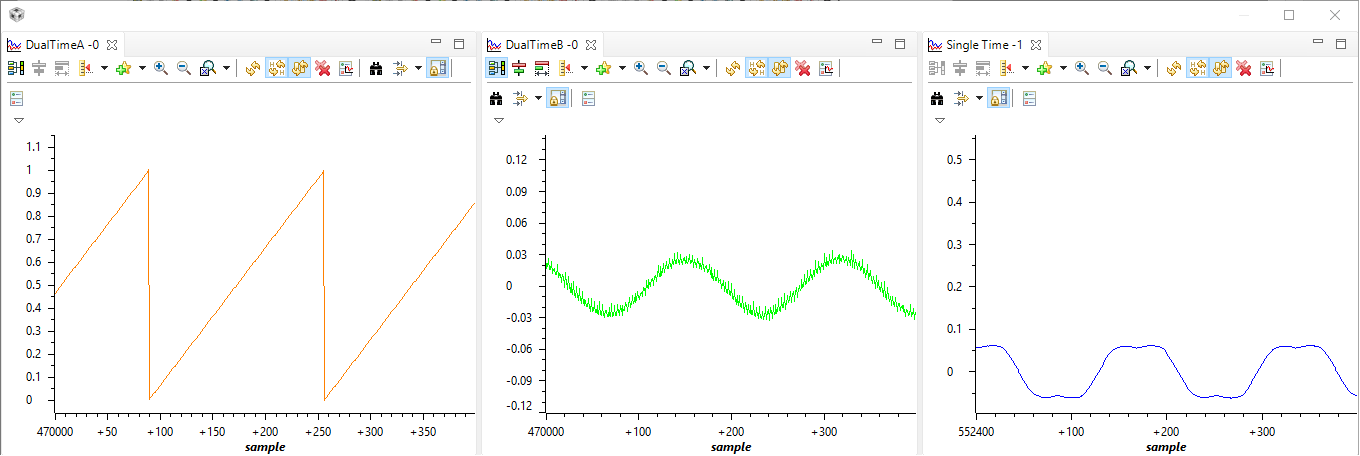Close the Single Time -1 tab
The width and height of the screenshot is (1360, 456).
(x=1036, y=45)
